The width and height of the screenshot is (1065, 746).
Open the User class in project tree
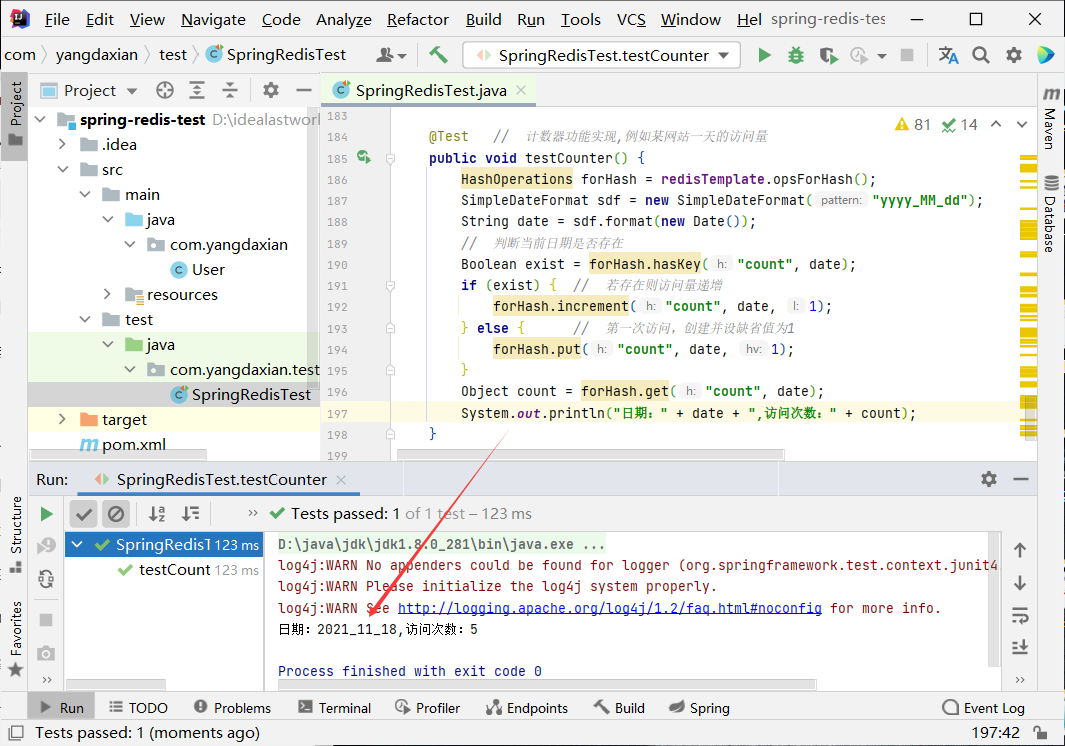[x=198, y=270]
